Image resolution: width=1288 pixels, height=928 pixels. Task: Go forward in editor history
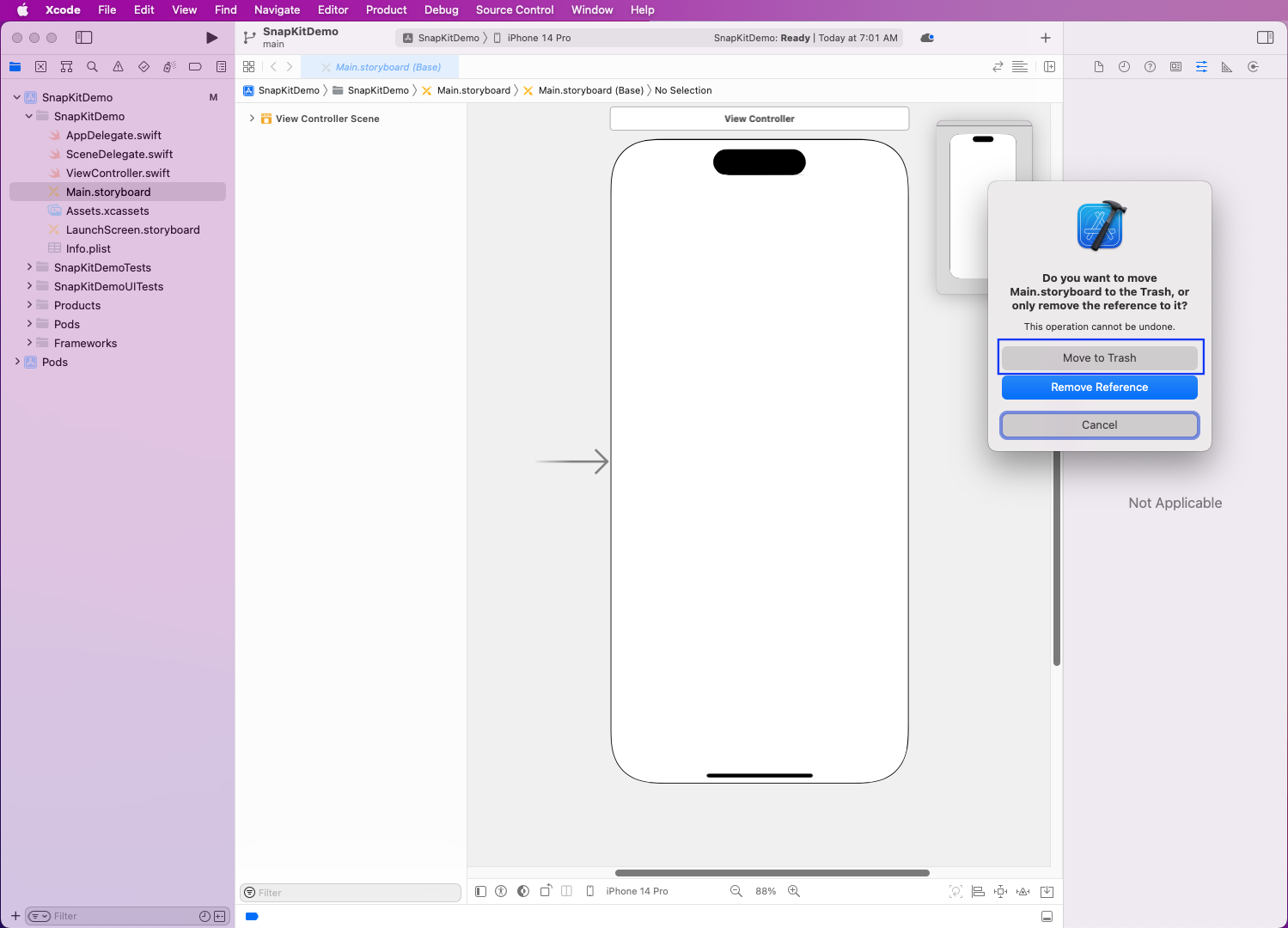click(290, 67)
